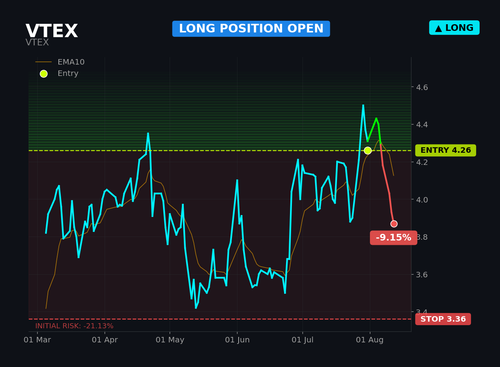
Task: Click the 4.6 price axis label
Action: [x=422, y=87]
